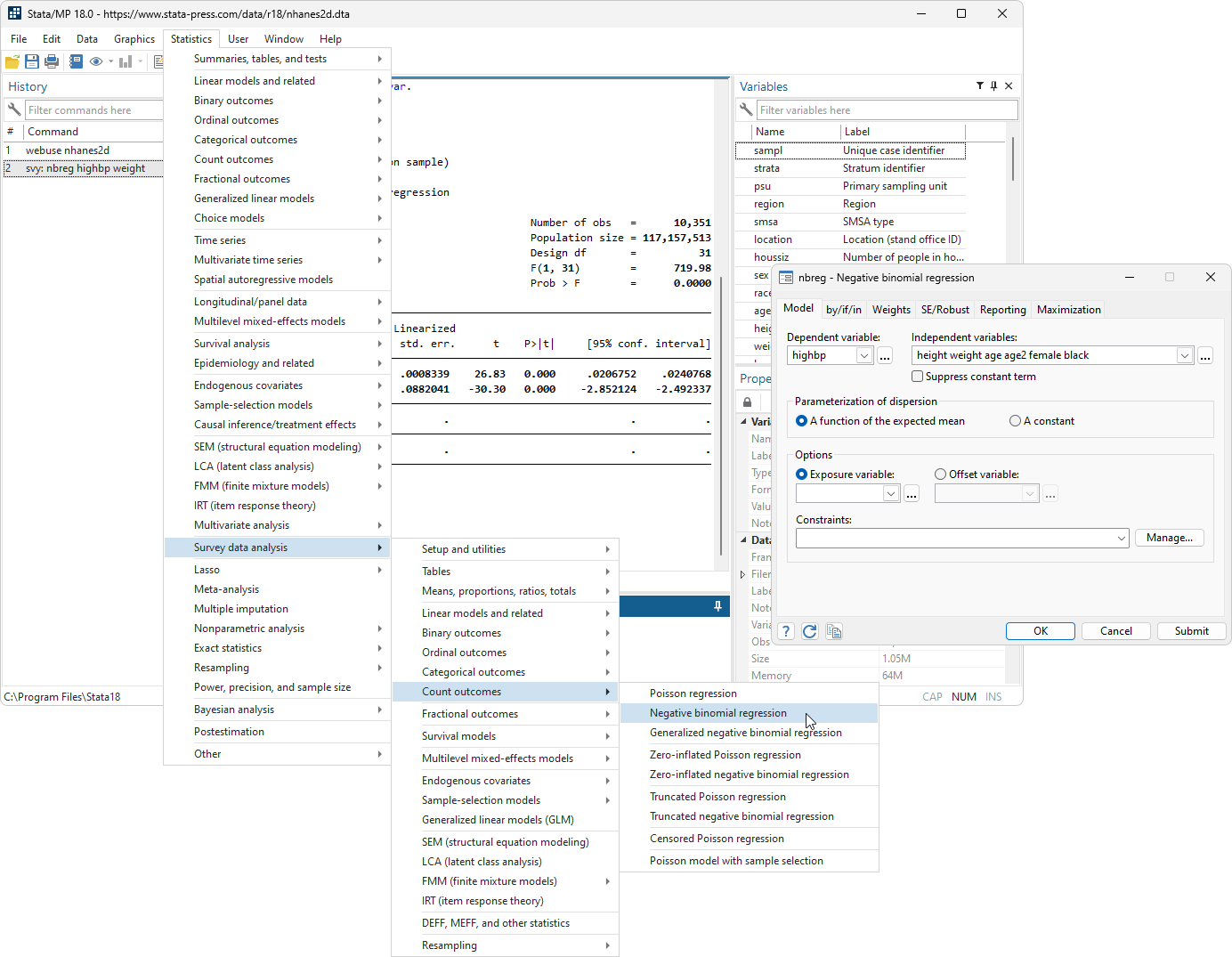Click the lock icon in Properties panel
Image resolution: width=1232 pixels, height=957 pixels.
point(747,402)
